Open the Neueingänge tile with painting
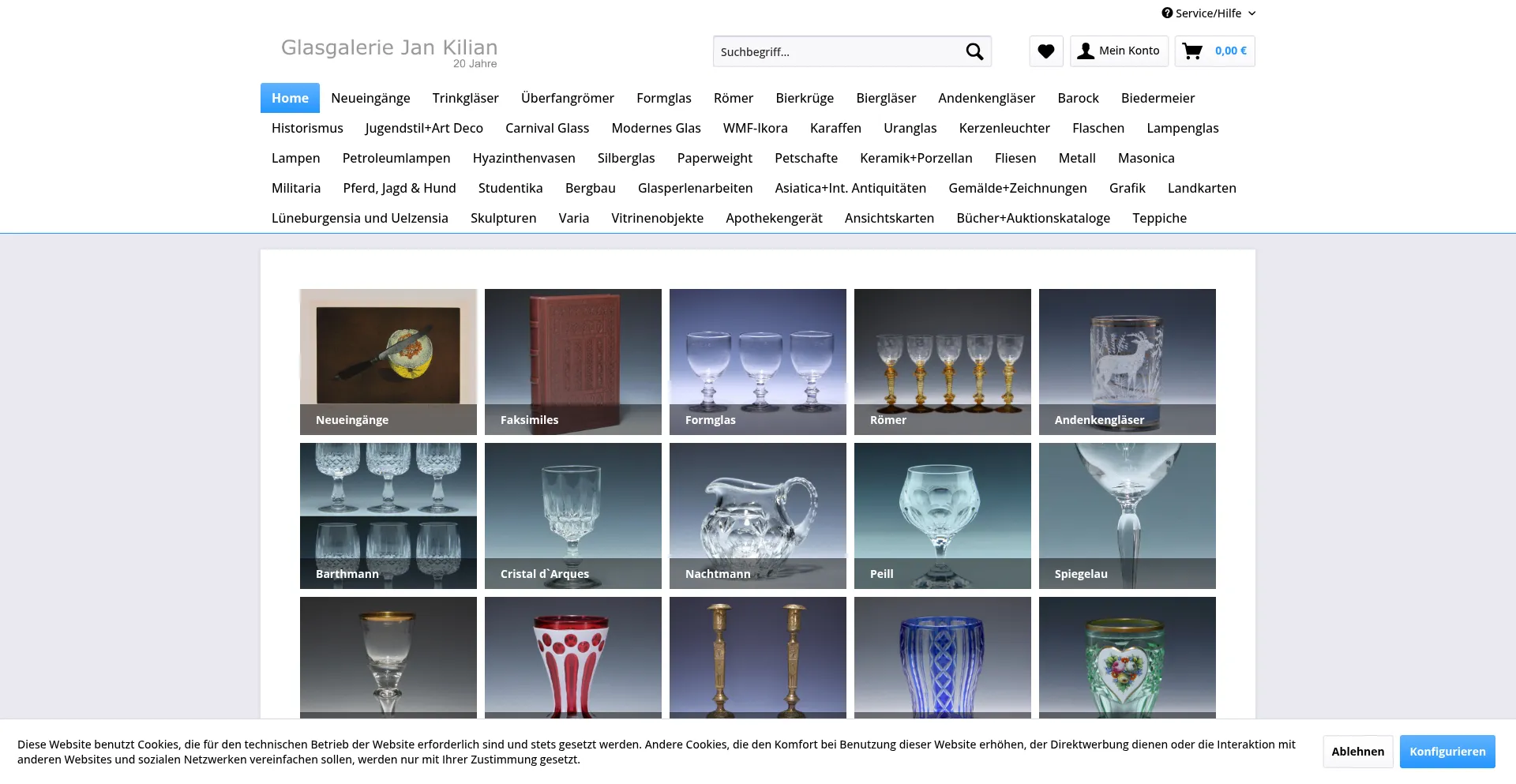This screenshot has width=1516, height=784. coord(388,362)
